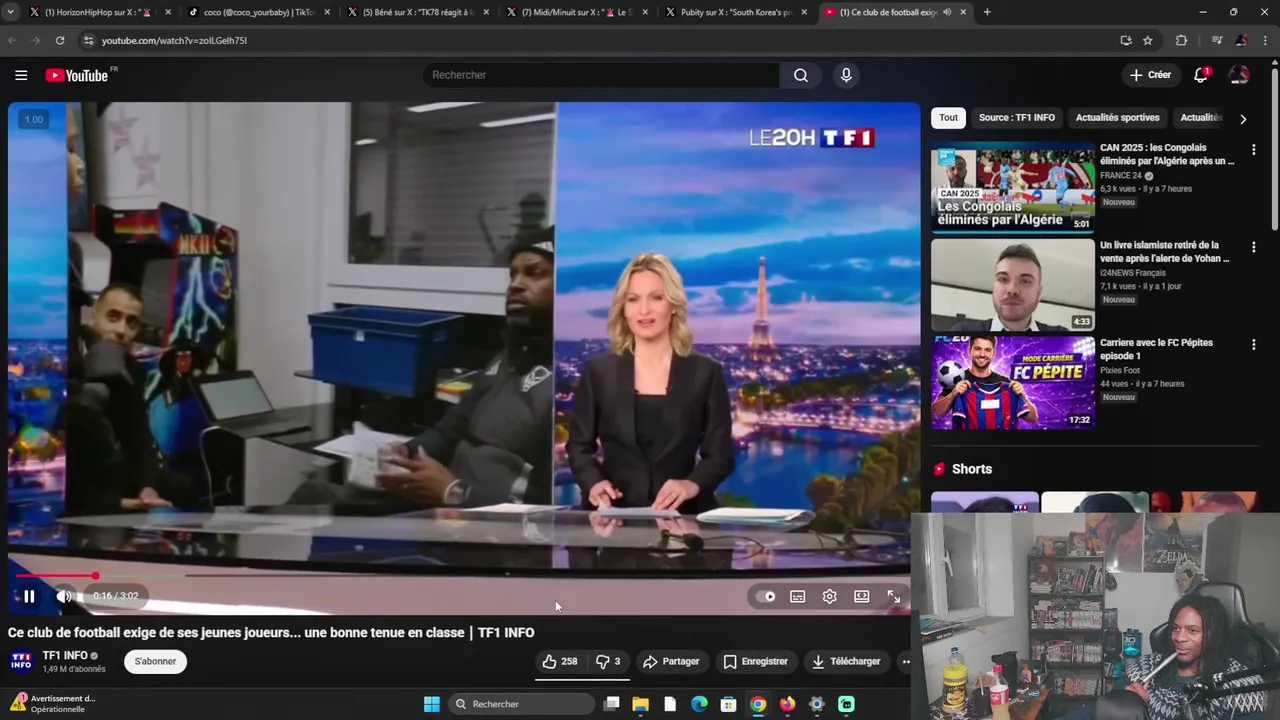1280x720 pixels.
Task: Mute the video volume speaker icon
Action: pos(63,596)
